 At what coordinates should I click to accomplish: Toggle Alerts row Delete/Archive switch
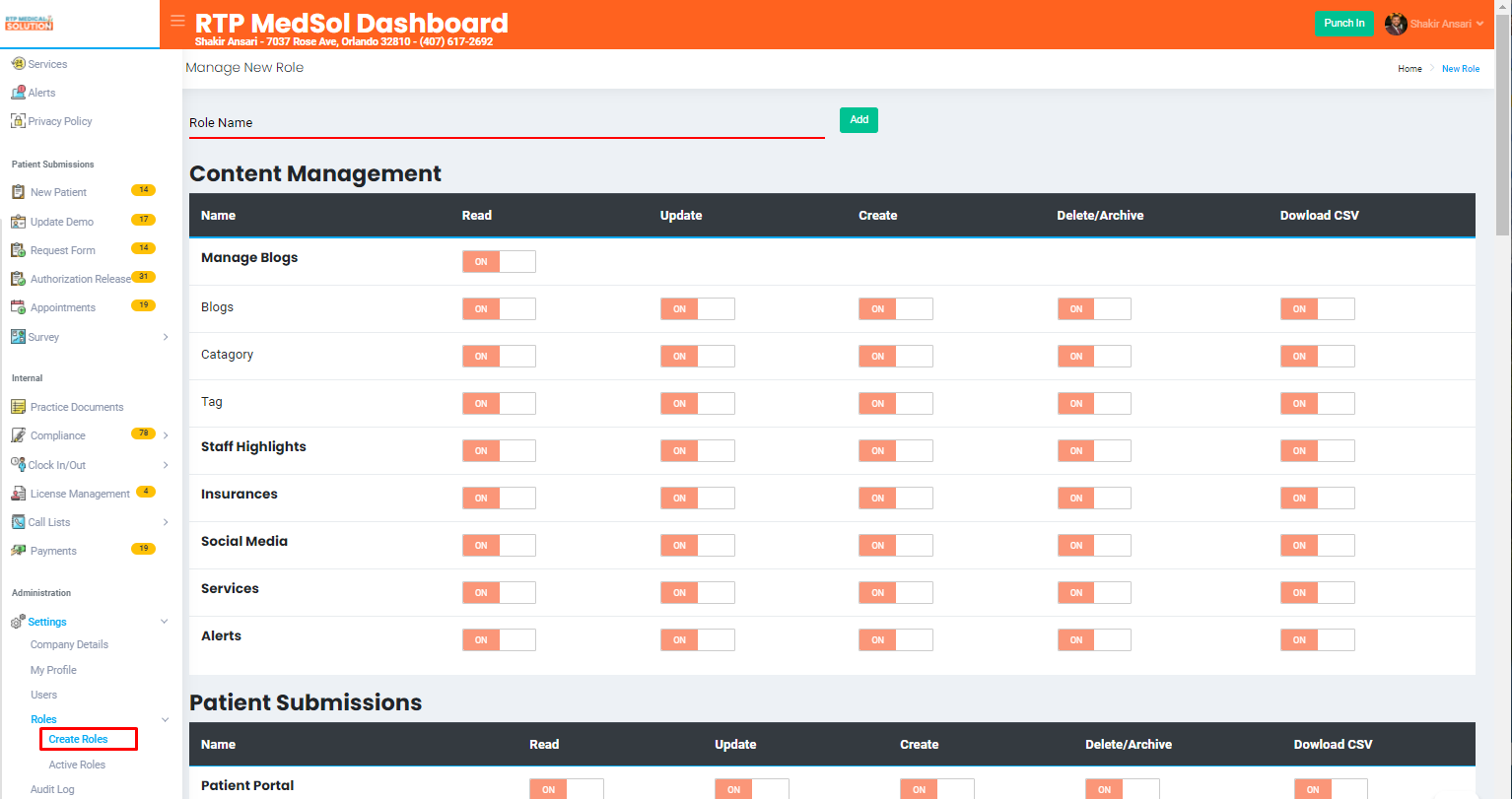pyautogui.click(x=1094, y=639)
